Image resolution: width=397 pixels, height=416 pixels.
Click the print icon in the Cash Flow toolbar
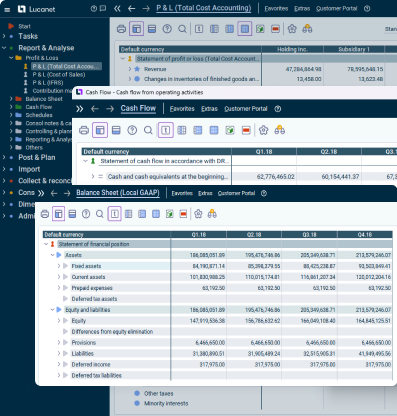click(84, 130)
